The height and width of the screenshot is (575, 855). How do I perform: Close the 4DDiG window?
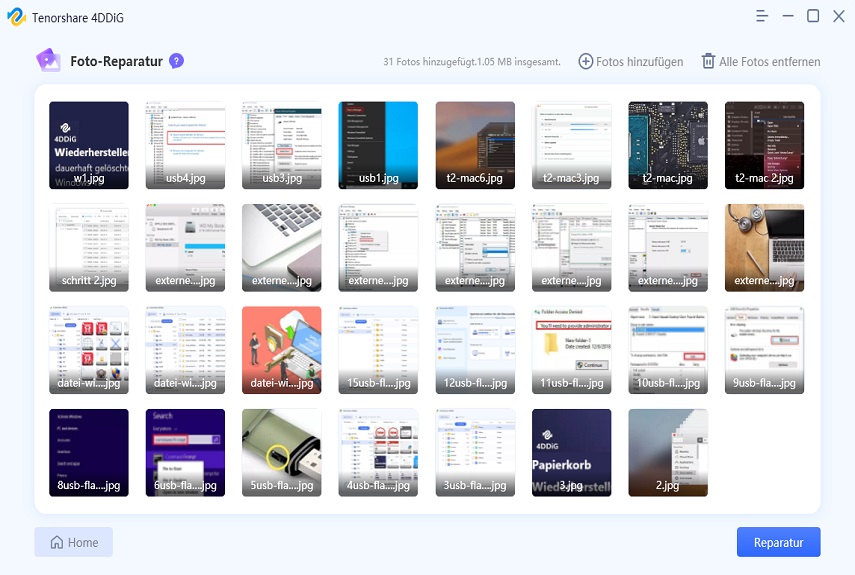839,16
